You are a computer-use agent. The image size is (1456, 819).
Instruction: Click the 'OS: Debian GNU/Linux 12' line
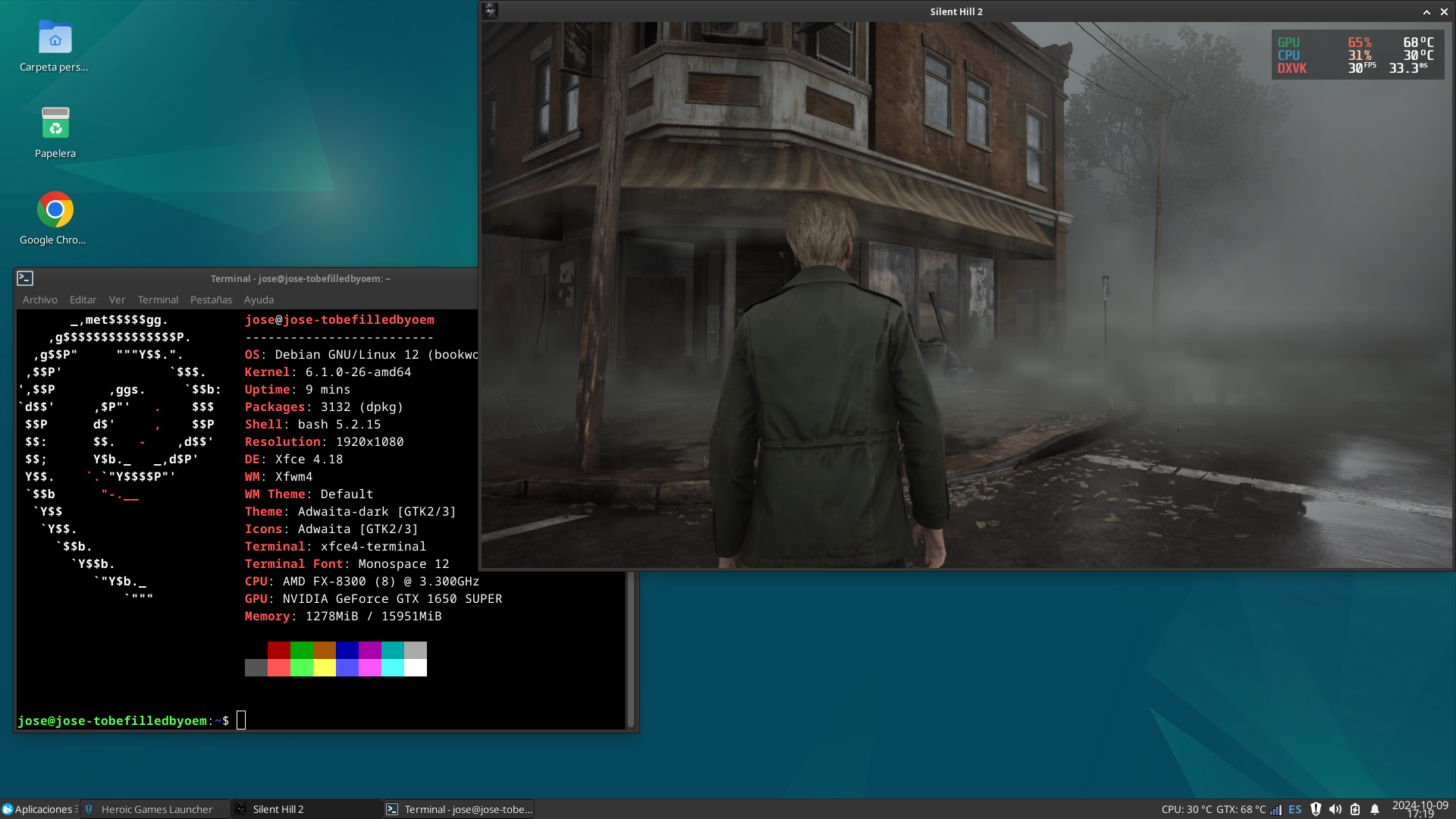[361, 354]
